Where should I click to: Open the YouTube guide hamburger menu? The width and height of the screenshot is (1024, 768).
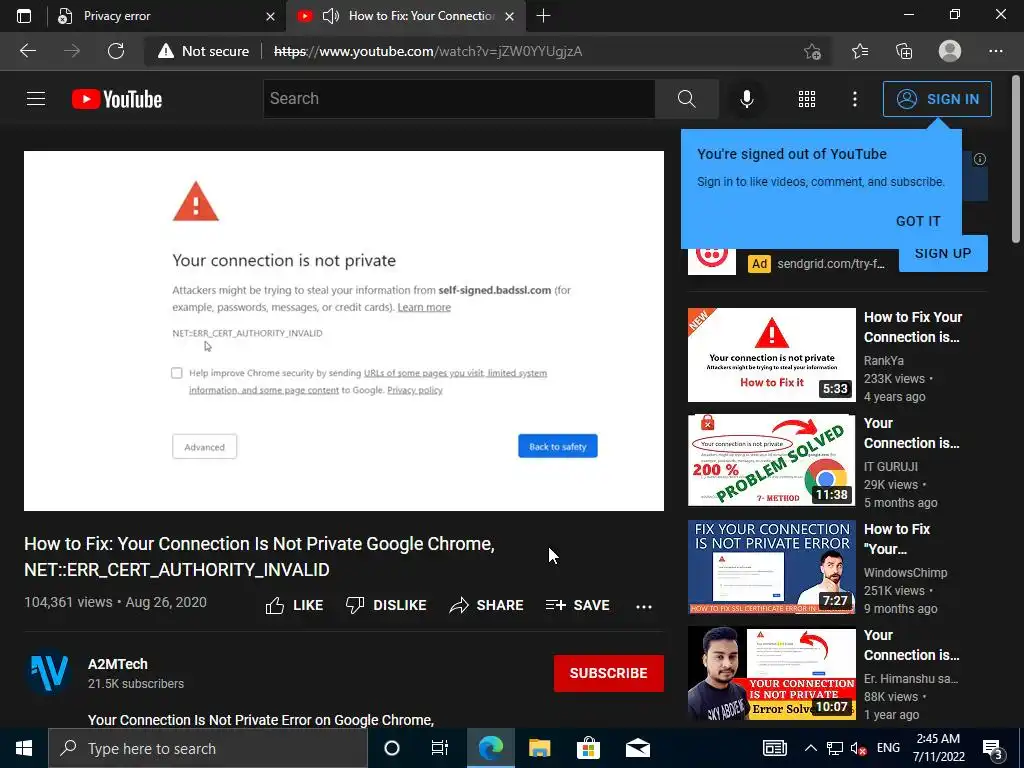pyautogui.click(x=36, y=99)
